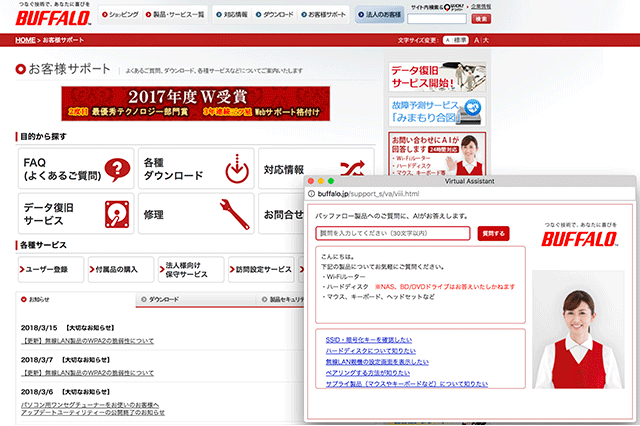Click the ユーザー登録 service button
640x426 pixels.
point(48,269)
